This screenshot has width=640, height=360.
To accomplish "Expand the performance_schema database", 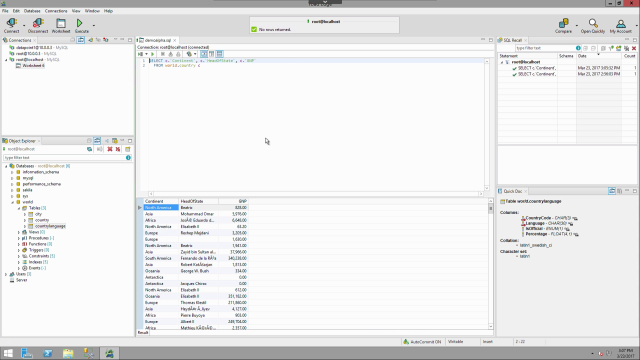I will click(x=12, y=184).
